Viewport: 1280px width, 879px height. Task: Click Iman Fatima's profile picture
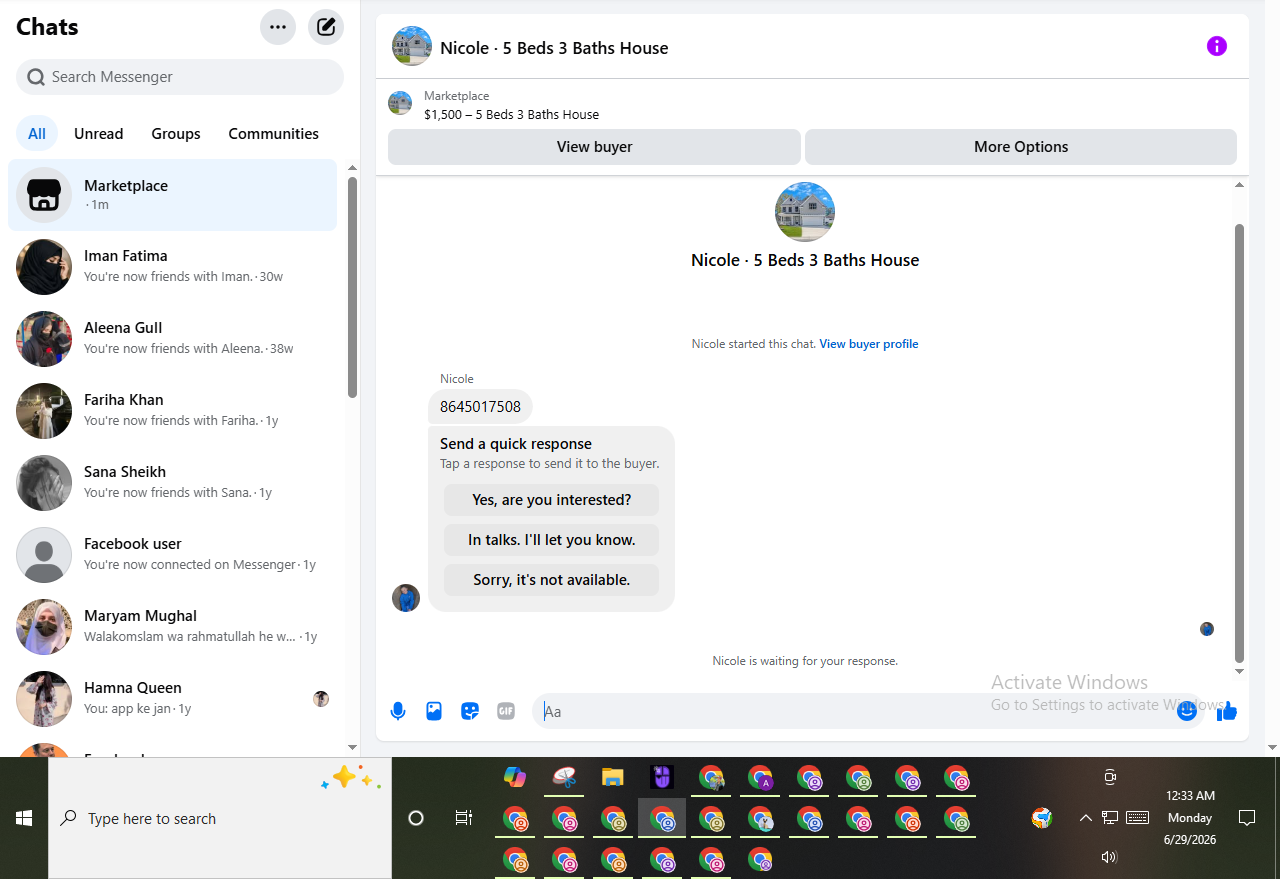pyautogui.click(x=44, y=267)
